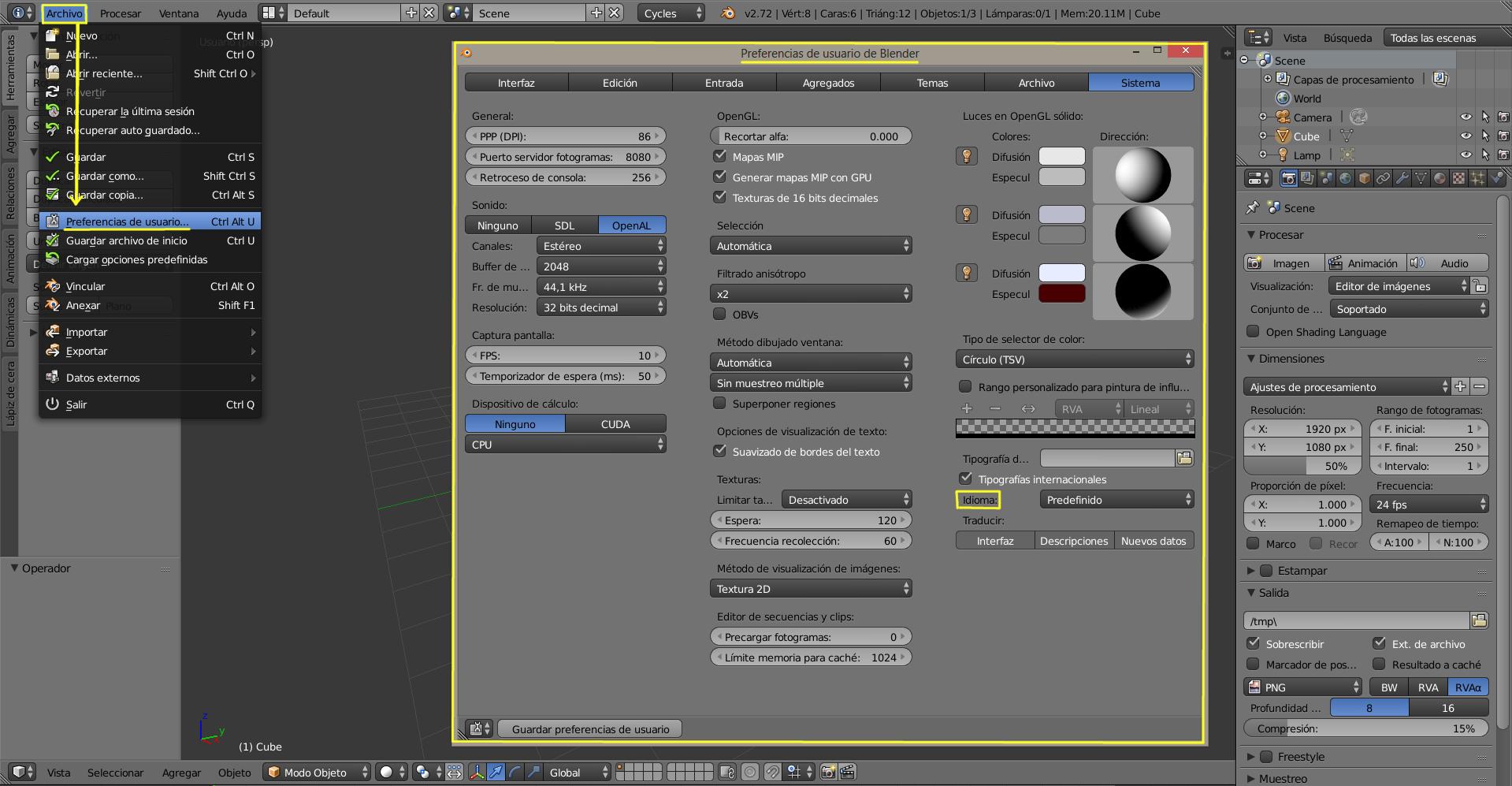1512x786 pixels.
Task: Click the OpenGL render animation clapper icon
Action: [848, 772]
